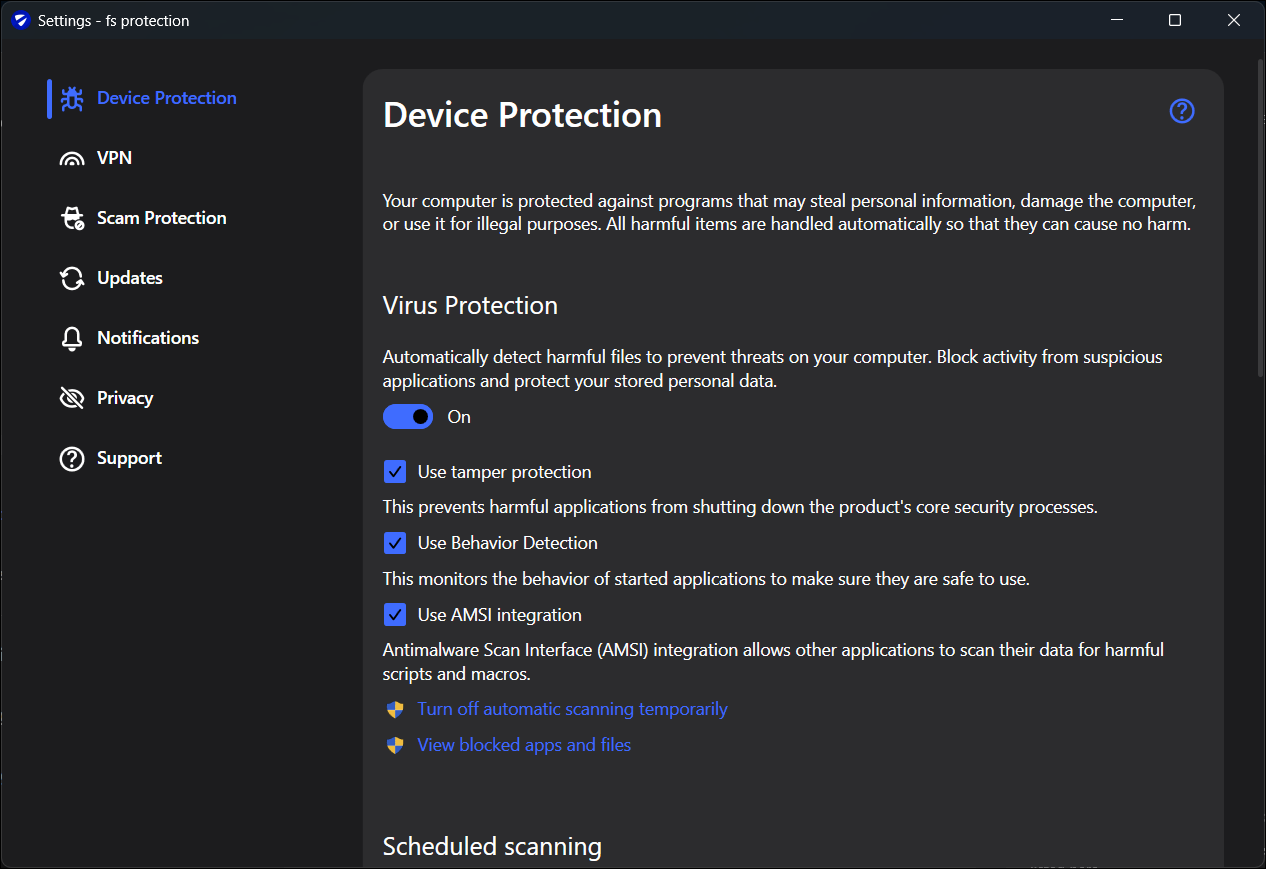
Task: Click the Device Protection bug icon
Action: (x=72, y=98)
